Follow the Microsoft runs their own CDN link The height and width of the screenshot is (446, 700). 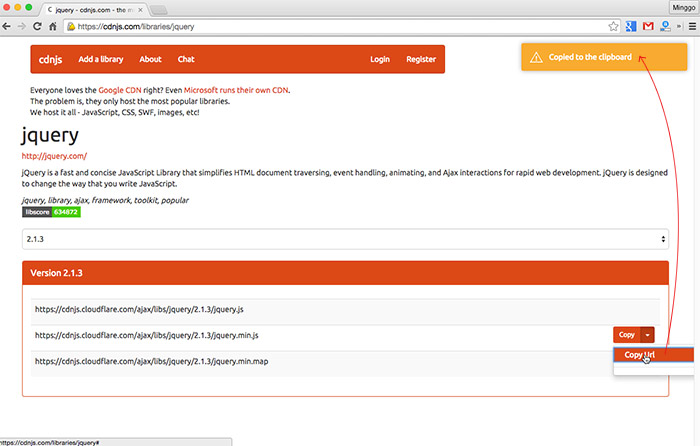[236, 90]
